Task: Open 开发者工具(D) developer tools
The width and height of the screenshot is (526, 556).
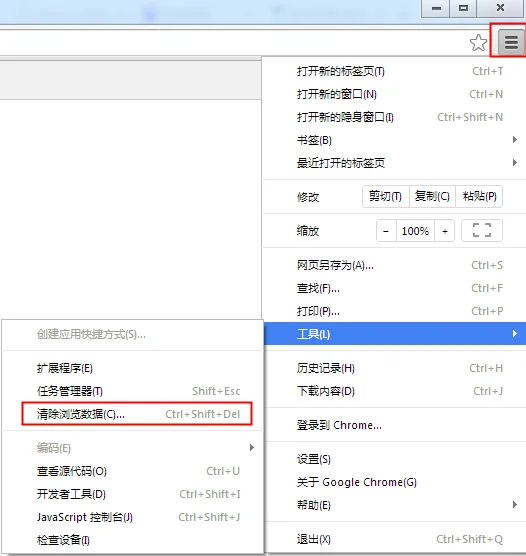Action: 133,494
